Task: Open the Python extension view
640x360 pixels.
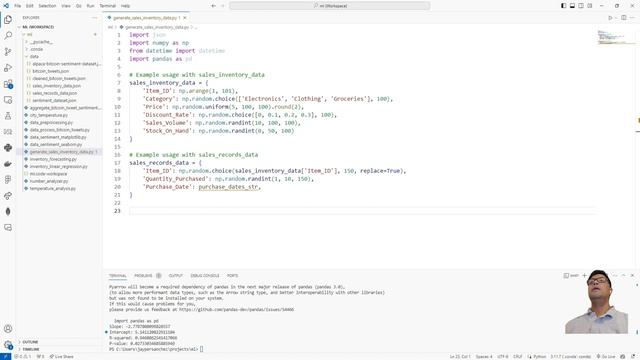Action: 8,148
